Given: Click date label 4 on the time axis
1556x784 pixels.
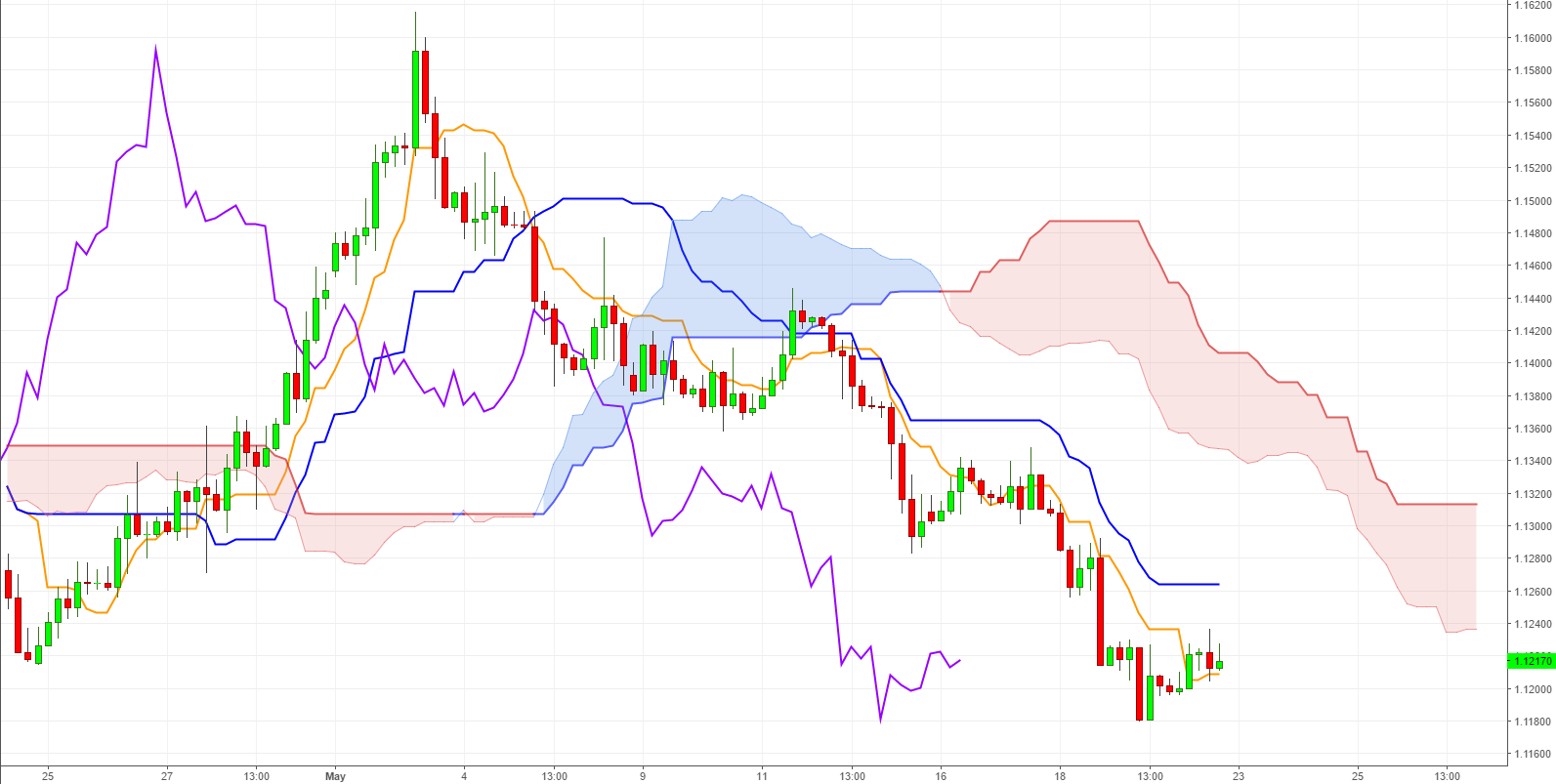Looking at the screenshot, I should (464, 776).
